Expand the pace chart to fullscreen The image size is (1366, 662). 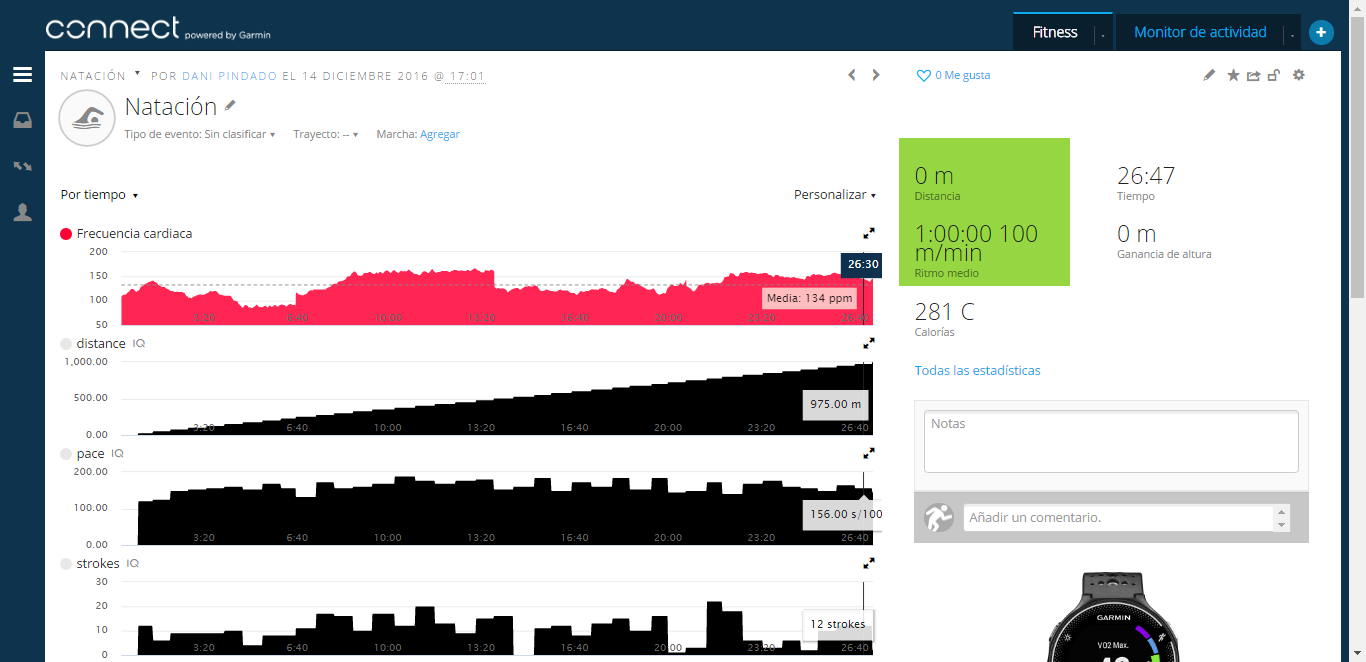click(869, 453)
